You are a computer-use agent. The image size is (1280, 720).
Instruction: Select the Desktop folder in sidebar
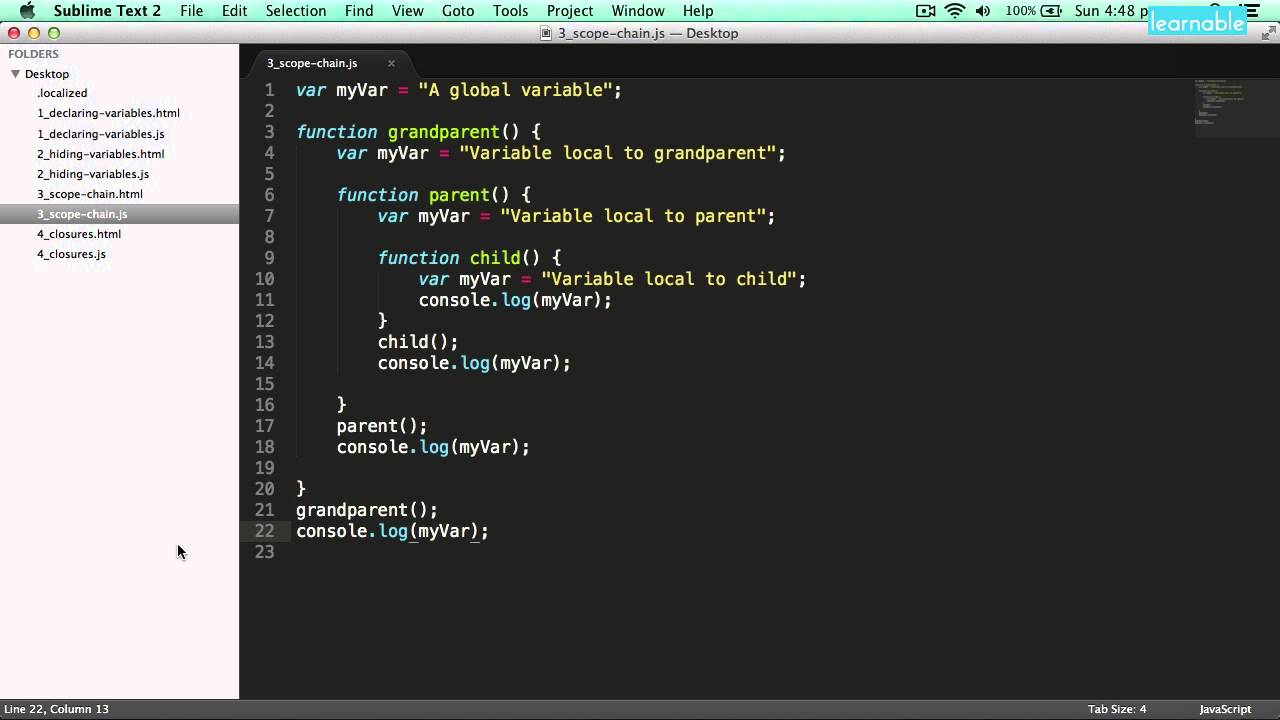tap(47, 74)
